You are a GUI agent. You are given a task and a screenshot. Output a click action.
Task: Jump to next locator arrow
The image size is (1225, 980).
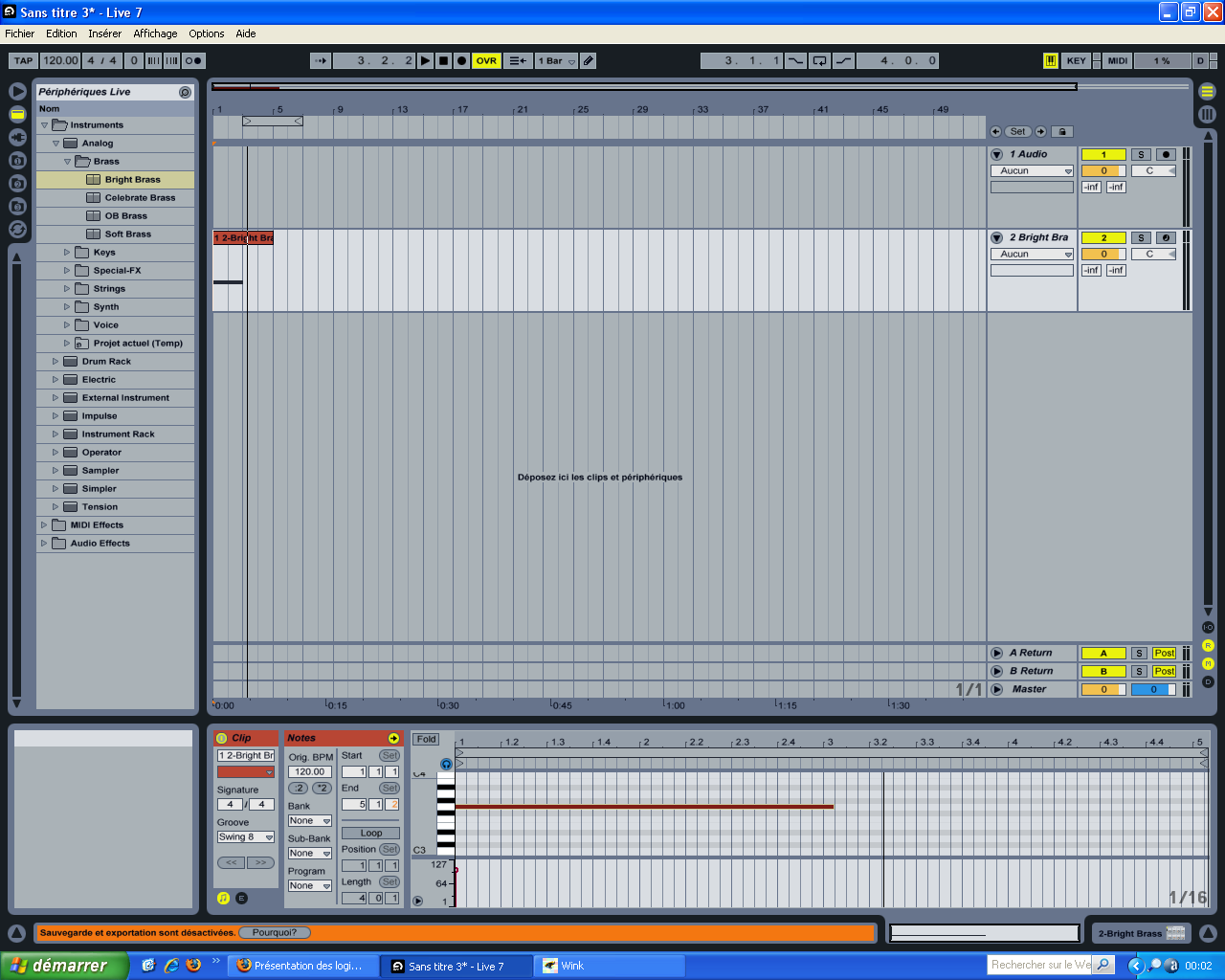1040,132
